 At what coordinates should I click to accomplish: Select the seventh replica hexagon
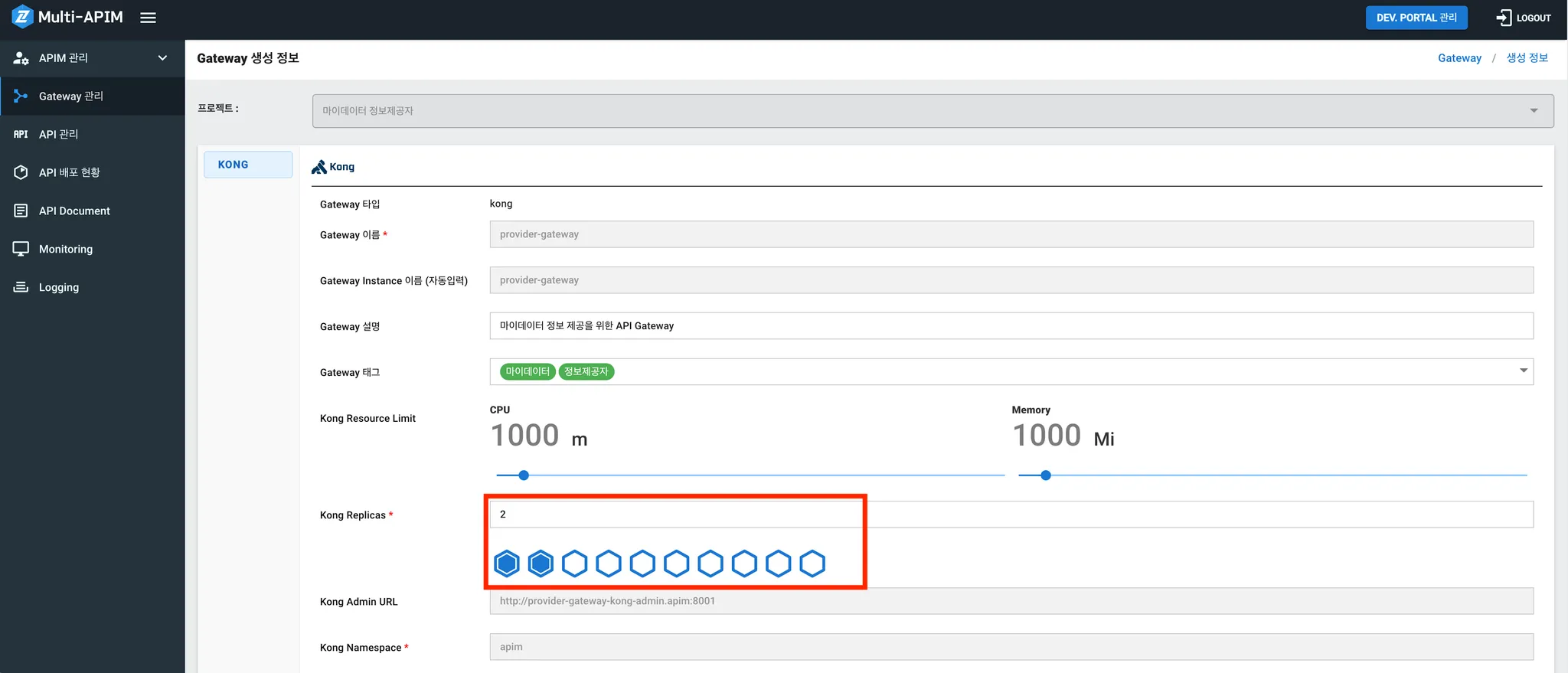[x=710, y=564]
